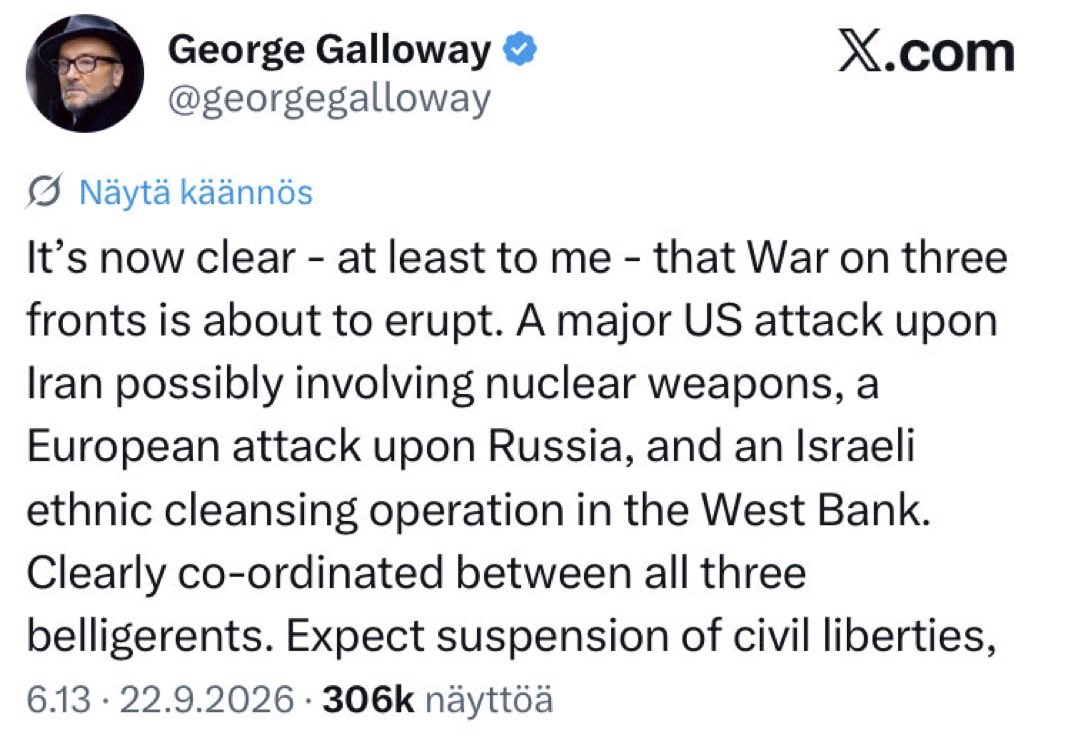Image resolution: width=1070 pixels, height=748 pixels.
Task: Click the 22.9.2026 post date
Action: click(x=207, y=700)
